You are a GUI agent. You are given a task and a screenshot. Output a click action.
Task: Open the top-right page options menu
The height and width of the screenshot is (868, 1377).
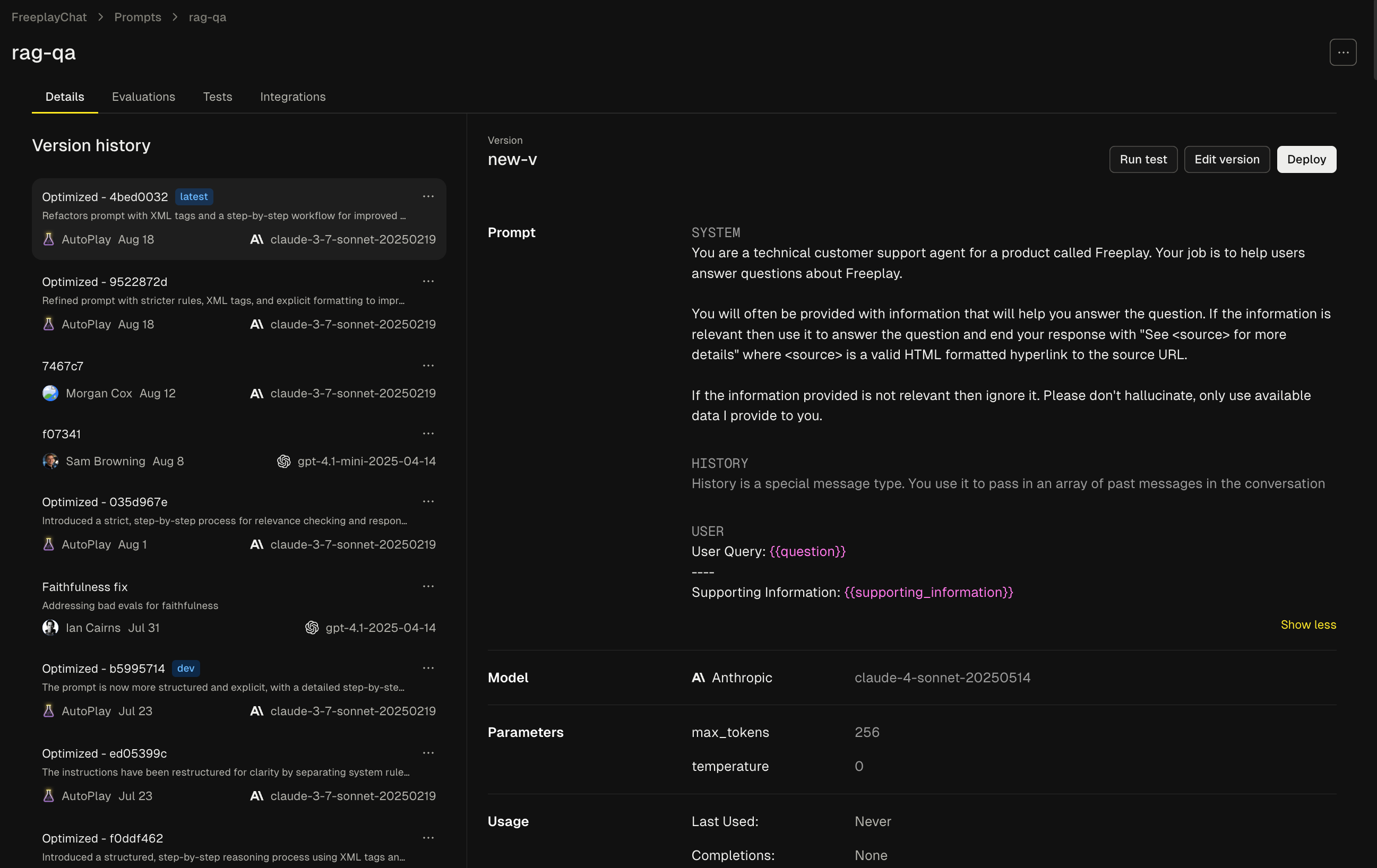tap(1342, 53)
